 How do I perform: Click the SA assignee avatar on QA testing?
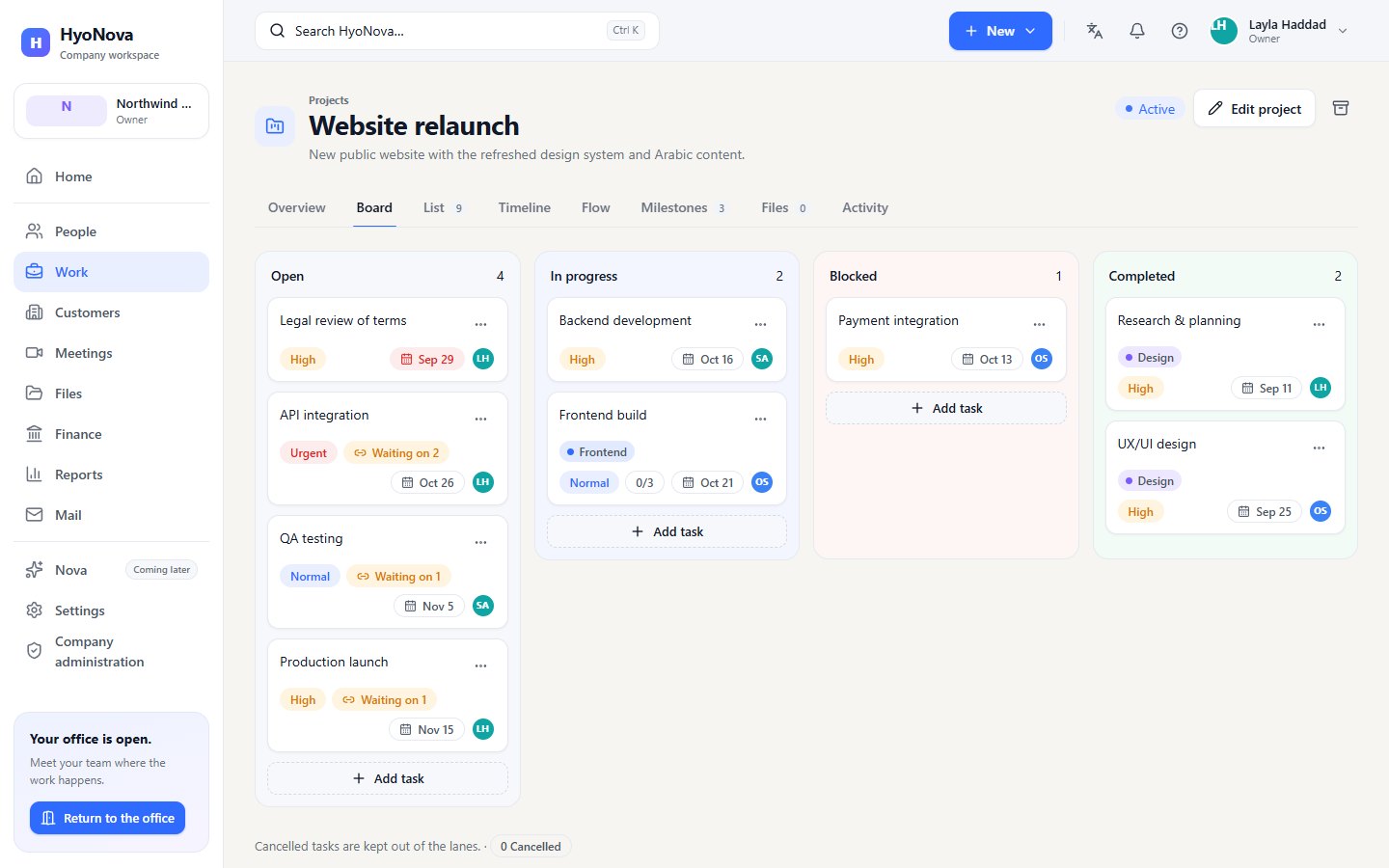[483, 606]
